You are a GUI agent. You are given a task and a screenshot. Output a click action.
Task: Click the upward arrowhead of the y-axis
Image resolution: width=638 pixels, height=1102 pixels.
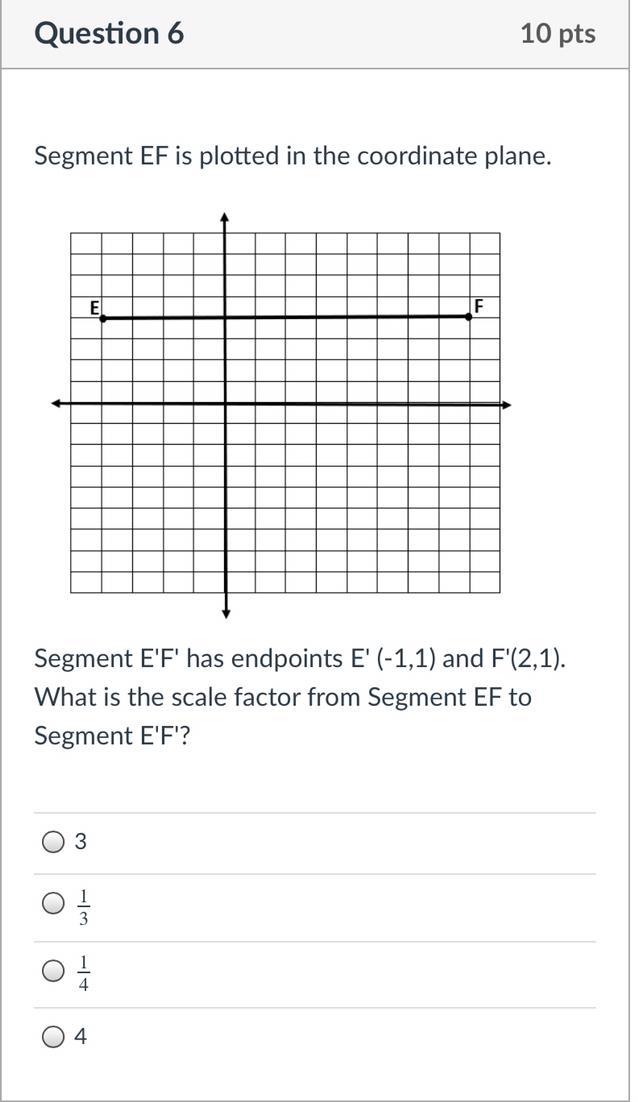[225, 217]
